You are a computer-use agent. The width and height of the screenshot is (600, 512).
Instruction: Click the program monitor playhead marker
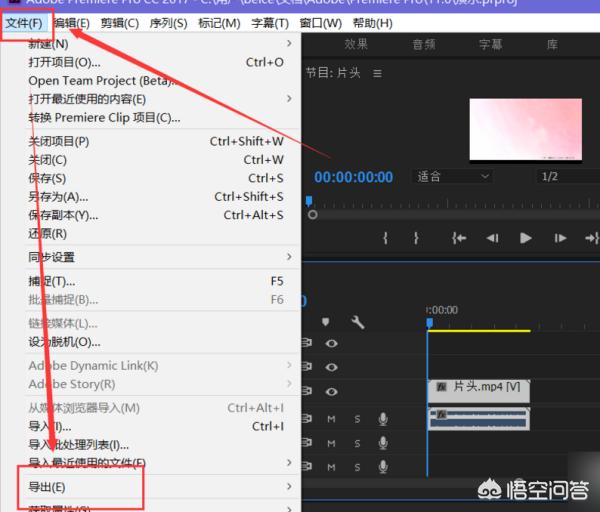point(309,201)
